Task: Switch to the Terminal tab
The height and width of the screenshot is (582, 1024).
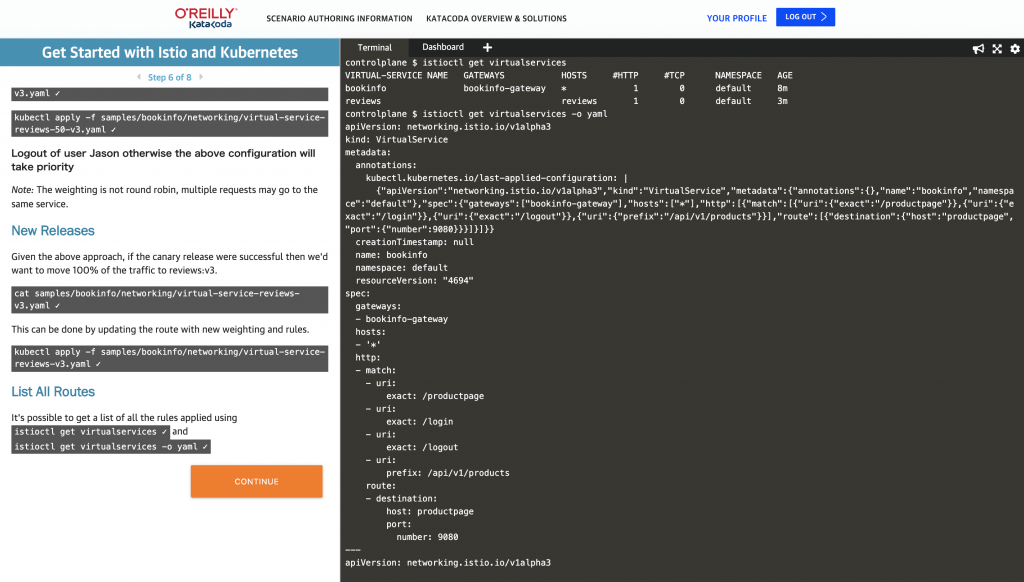Action: pyautogui.click(x=375, y=47)
